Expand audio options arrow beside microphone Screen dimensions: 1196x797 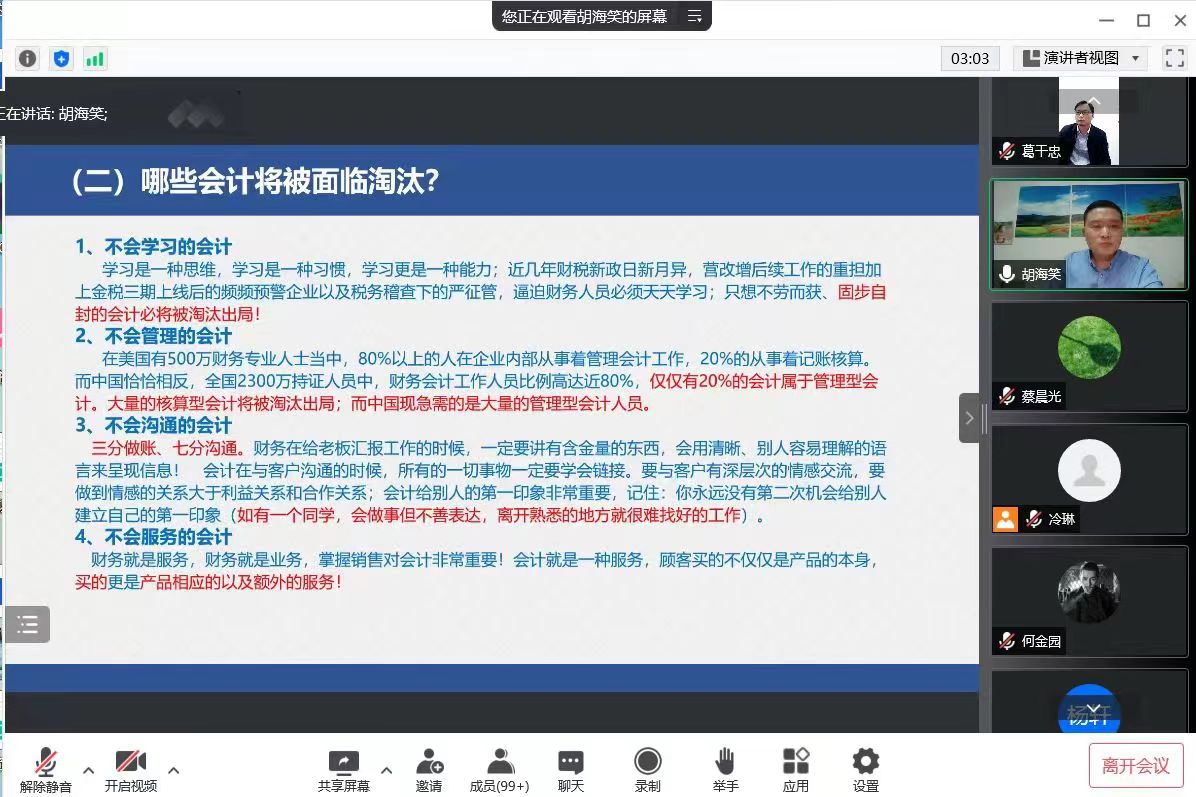pyautogui.click(x=88, y=770)
